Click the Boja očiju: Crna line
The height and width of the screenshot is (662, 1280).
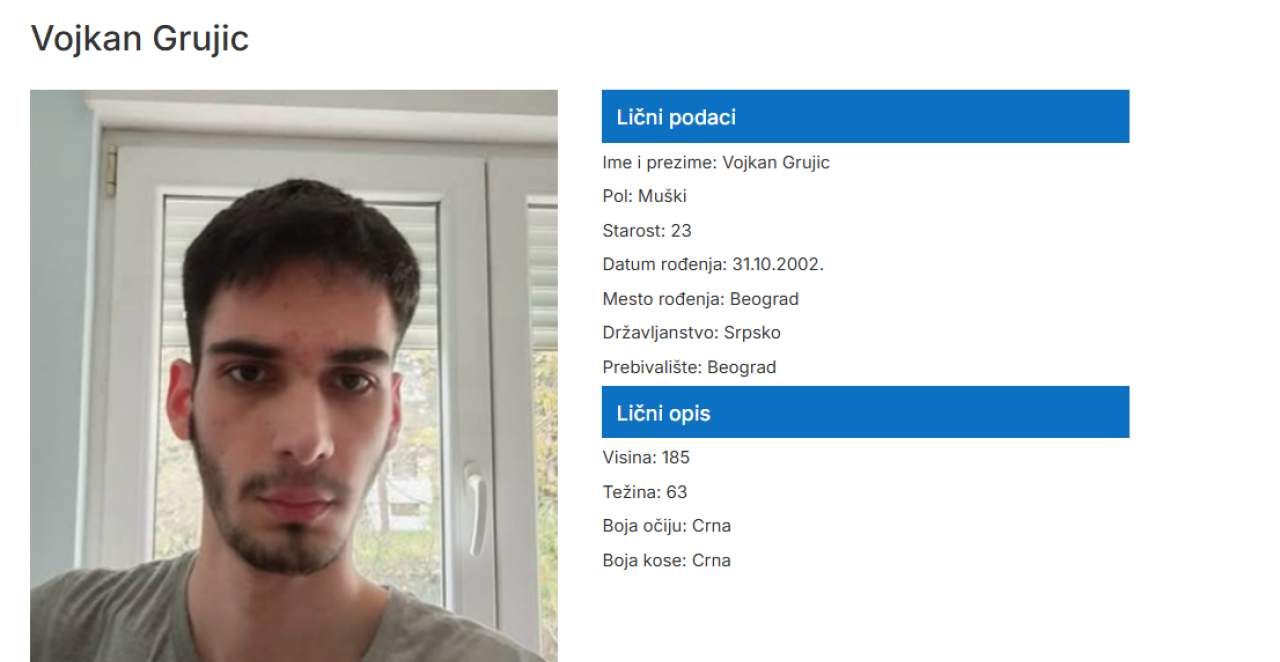click(667, 526)
